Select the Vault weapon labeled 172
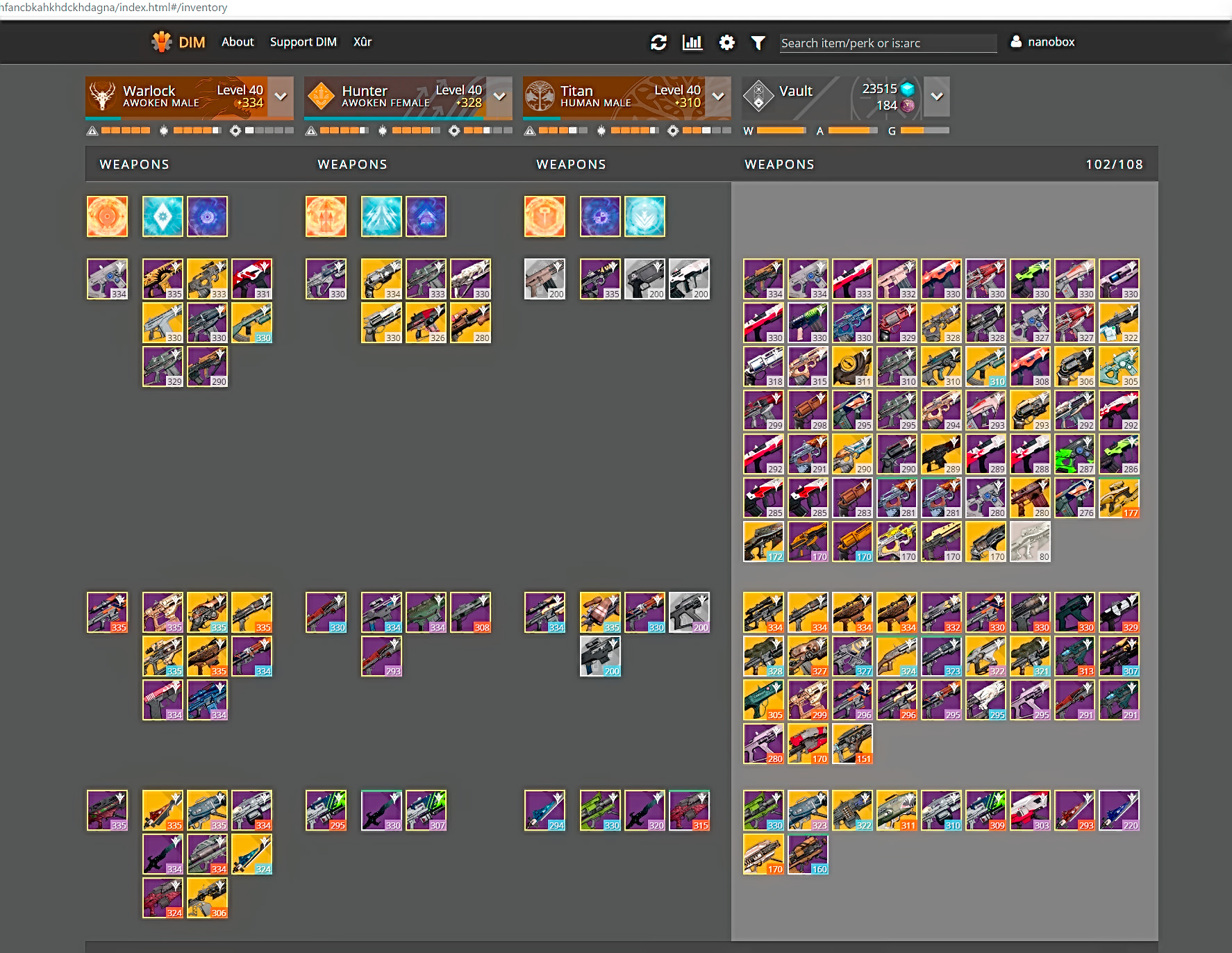The image size is (1232, 953). [x=763, y=542]
